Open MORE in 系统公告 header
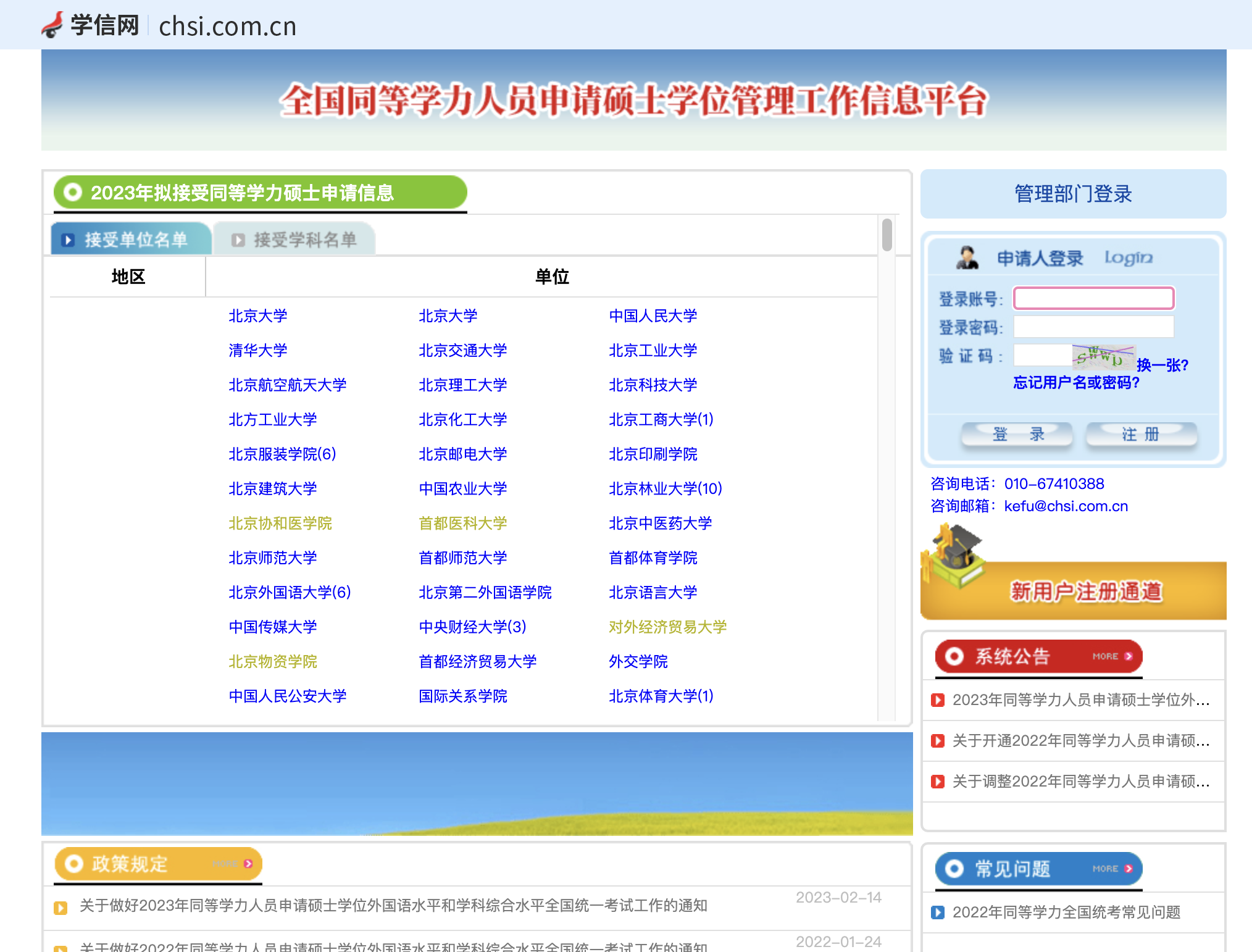Viewport: 1252px width, 952px height. pyautogui.click(x=1112, y=656)
